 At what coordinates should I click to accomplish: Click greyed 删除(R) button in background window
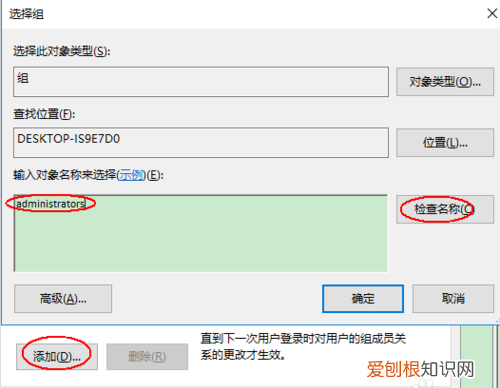click(147, 357)
